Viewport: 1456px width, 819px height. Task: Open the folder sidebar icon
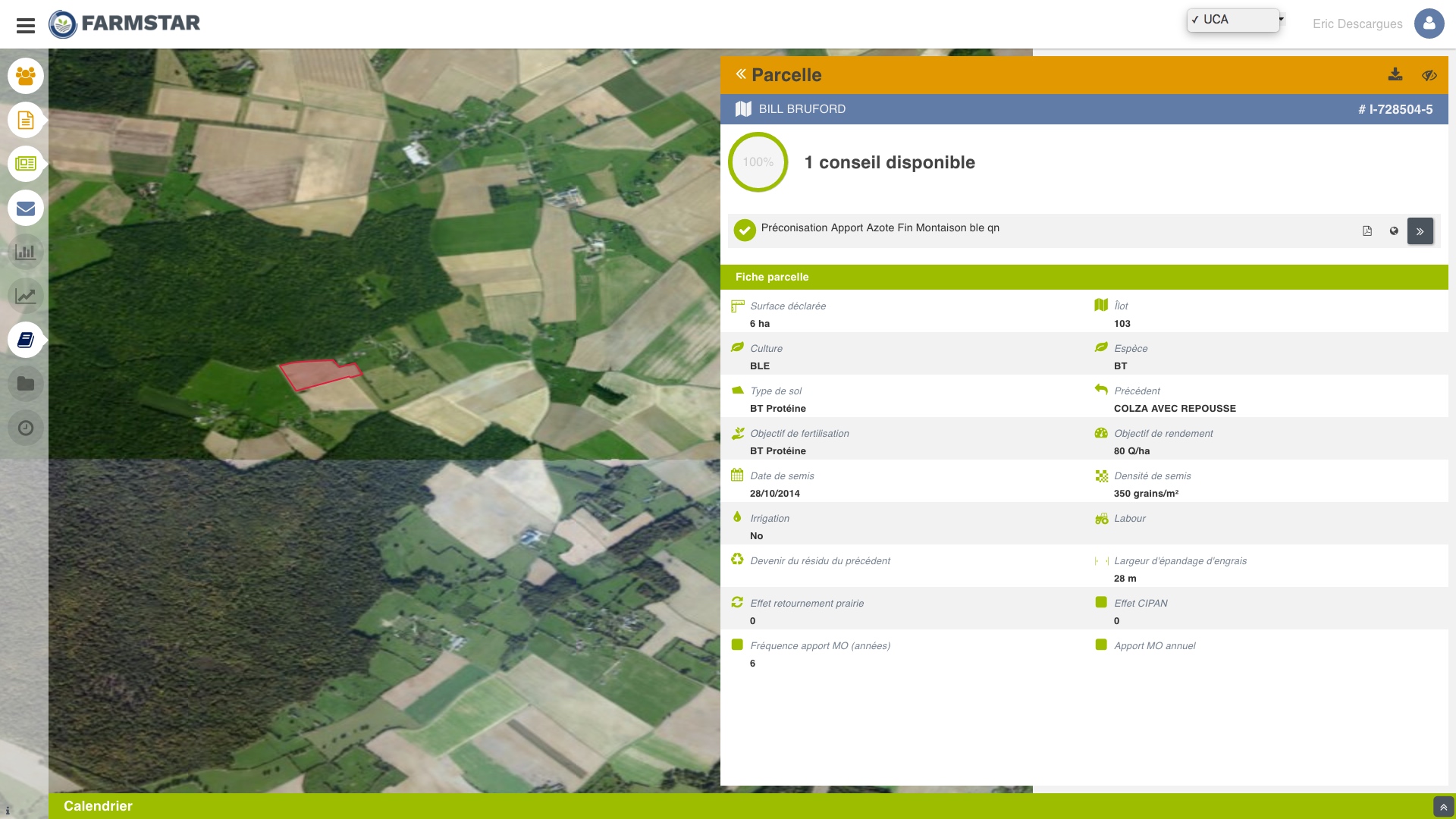tap(26, 384)
